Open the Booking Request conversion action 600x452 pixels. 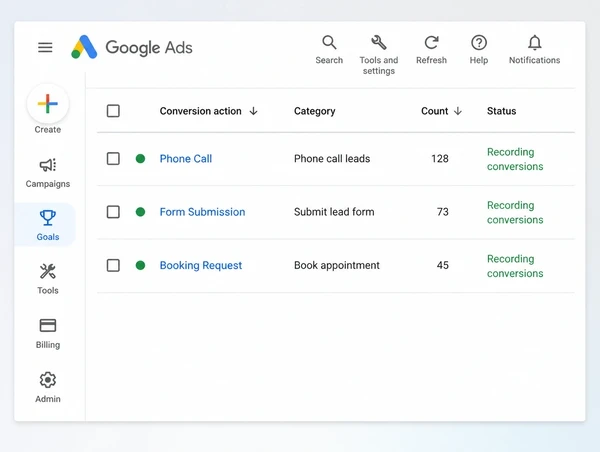pos(201,265)
